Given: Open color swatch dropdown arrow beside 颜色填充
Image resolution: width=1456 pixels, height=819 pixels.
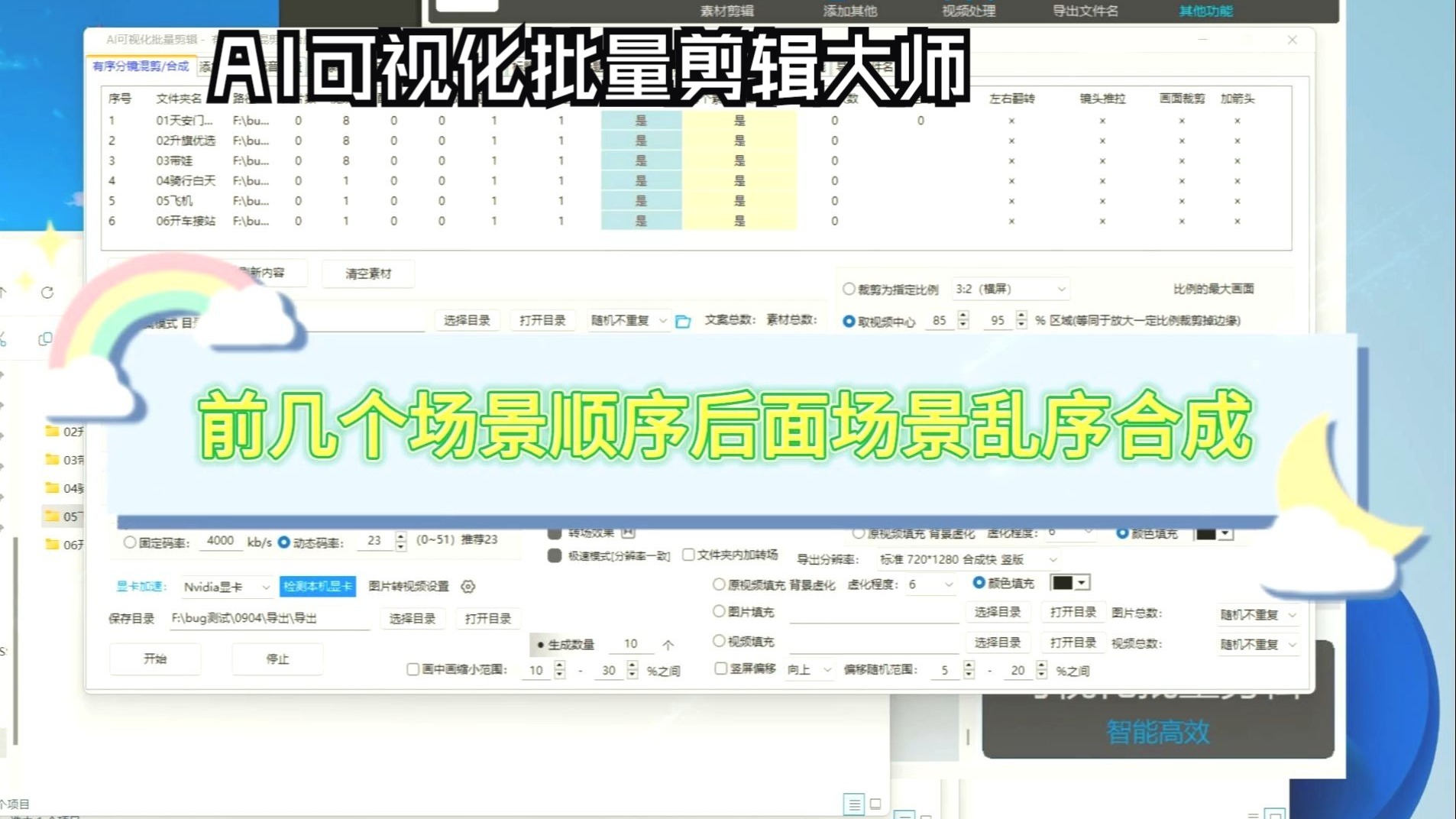Looking at the screenshot, I should click(1082, 583).
